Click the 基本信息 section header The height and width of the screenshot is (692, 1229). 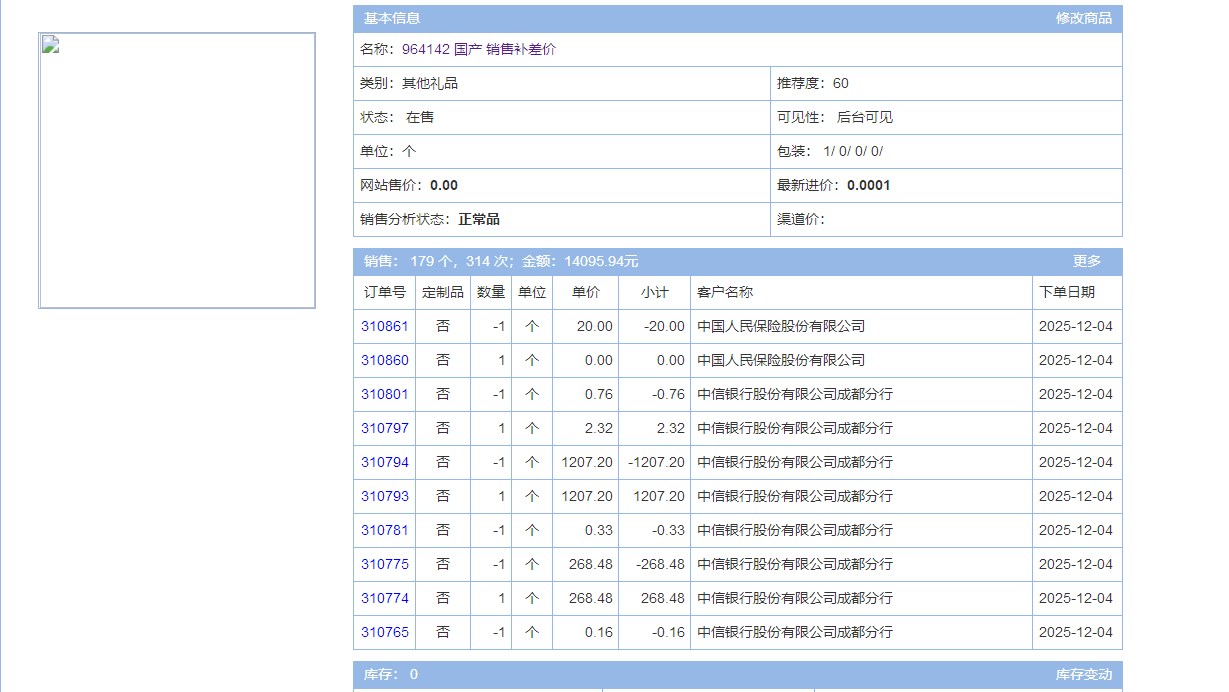pyautogui.click(x=392, y=18)
